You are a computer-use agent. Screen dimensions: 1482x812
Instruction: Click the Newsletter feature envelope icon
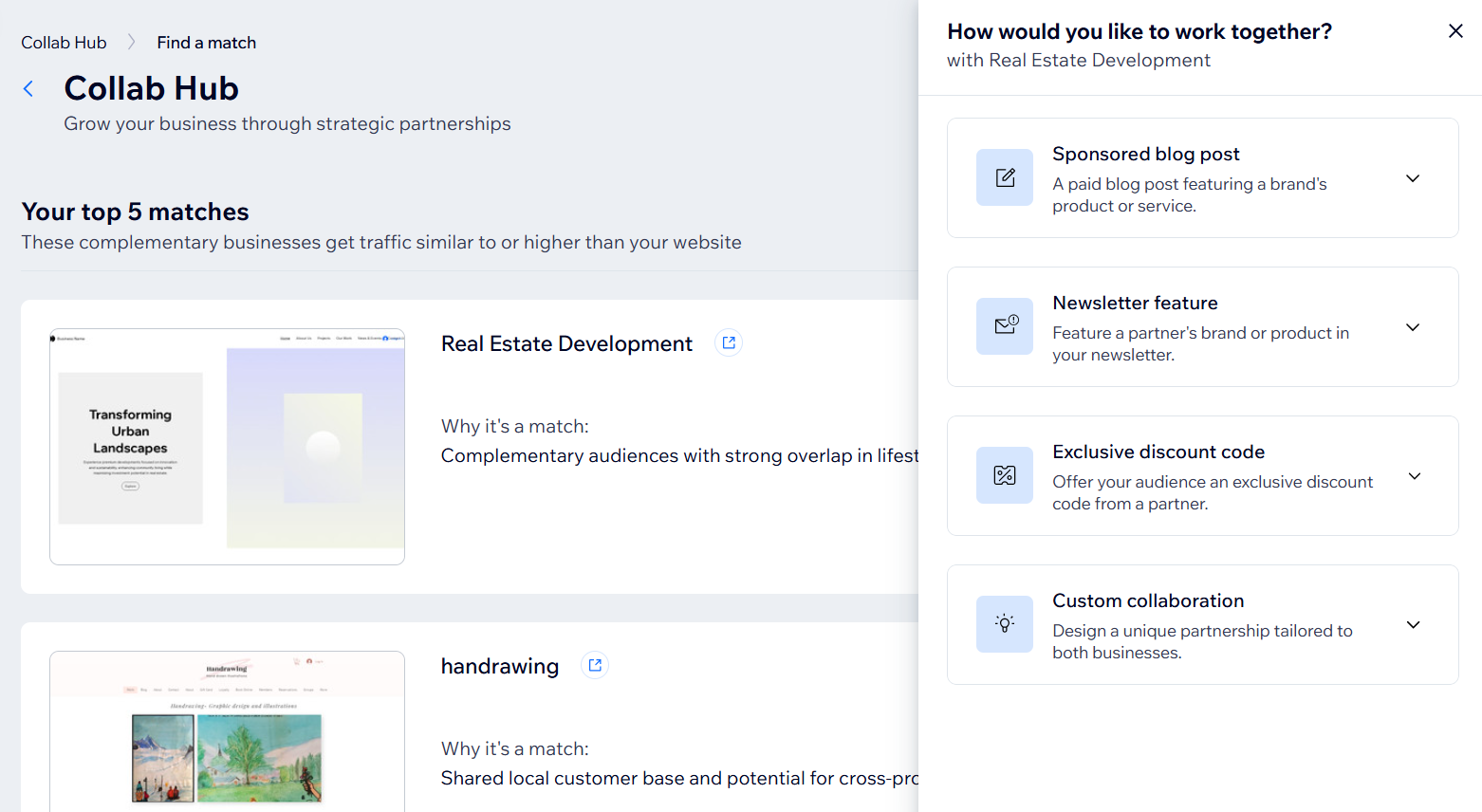[1005, 326]
